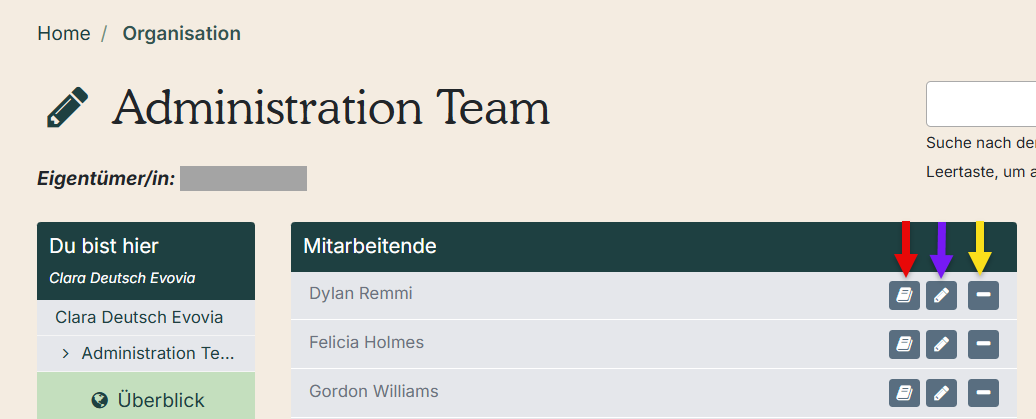Remove Felicia Holmes with minus button
The image size is (1036, 419).
click(983, 344)
